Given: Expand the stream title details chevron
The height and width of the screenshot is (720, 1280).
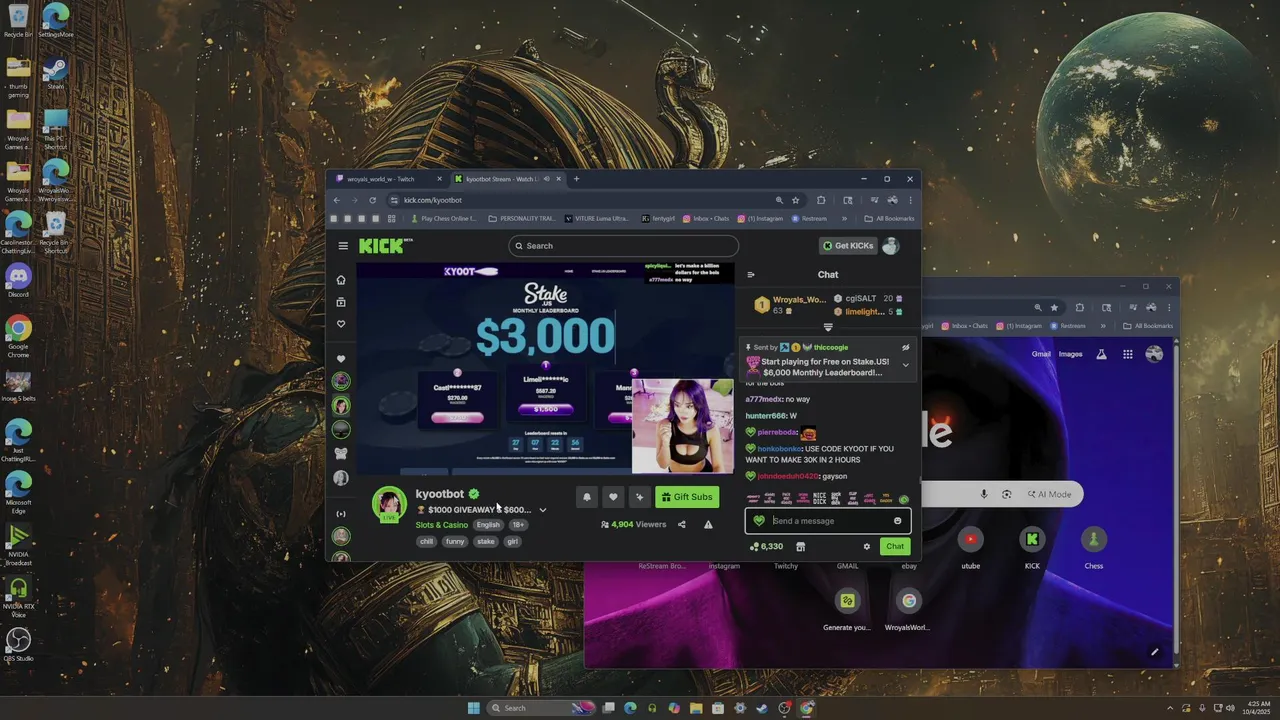Looking at the screenshot, I should coord(543,510).
